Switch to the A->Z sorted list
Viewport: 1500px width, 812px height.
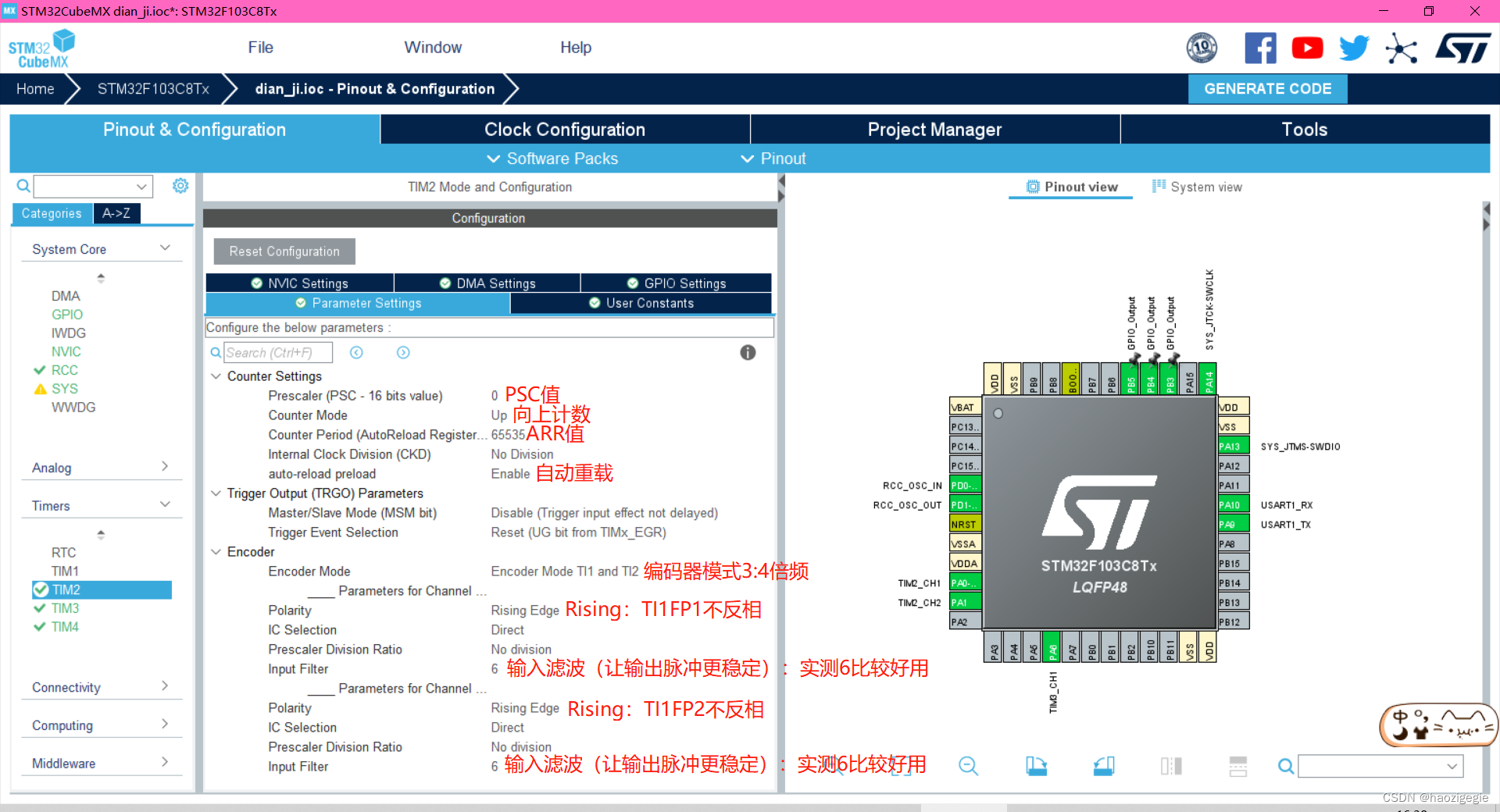coord(116,213)
